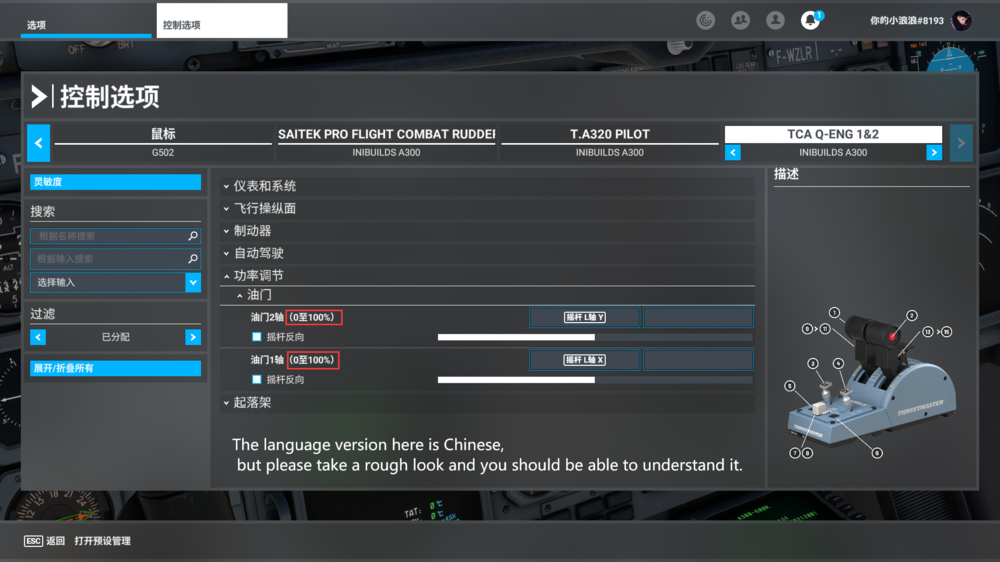Open the single-person profile icon

775,20
